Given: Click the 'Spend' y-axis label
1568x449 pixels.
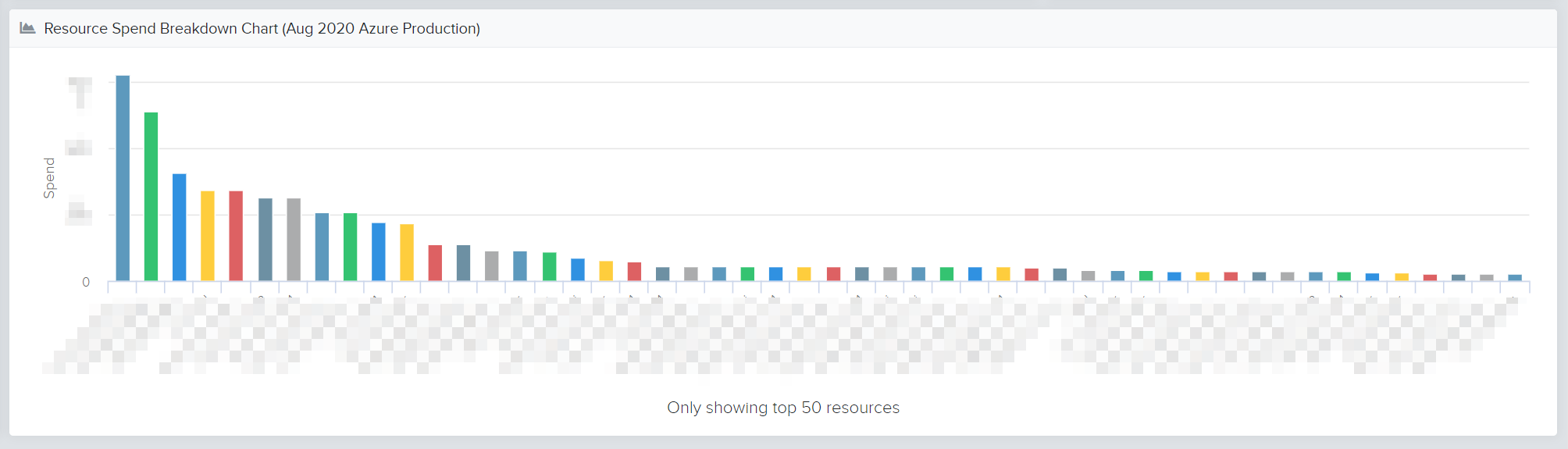Looking at the screenshot, I should click(x=49, y=178).
